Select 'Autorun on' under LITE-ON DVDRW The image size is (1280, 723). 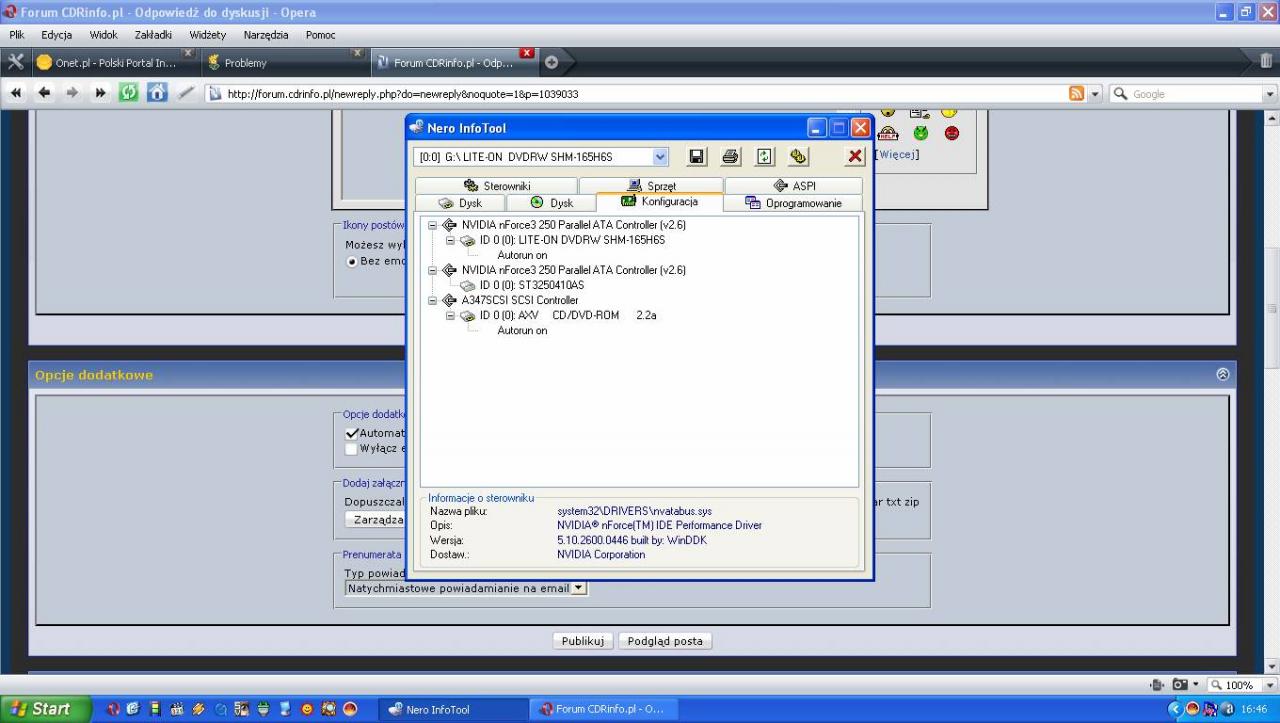[x=522, y=255]
